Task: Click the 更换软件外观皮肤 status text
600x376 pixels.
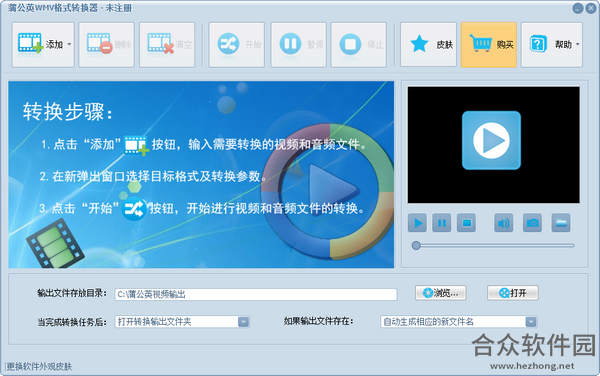Action: [39, 366]
